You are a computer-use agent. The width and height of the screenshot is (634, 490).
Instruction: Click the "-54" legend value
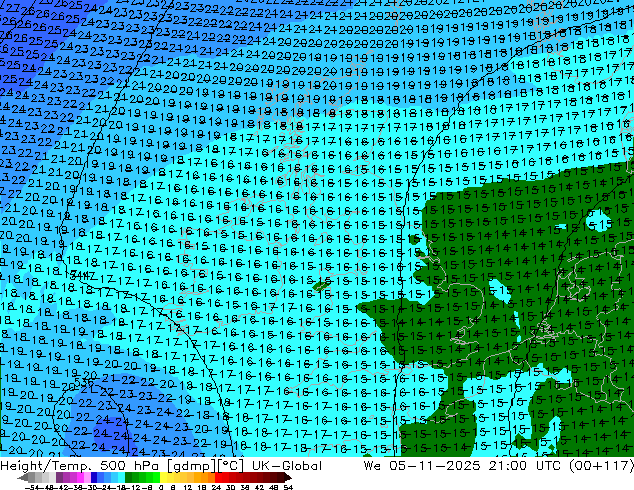coord(32,488)
